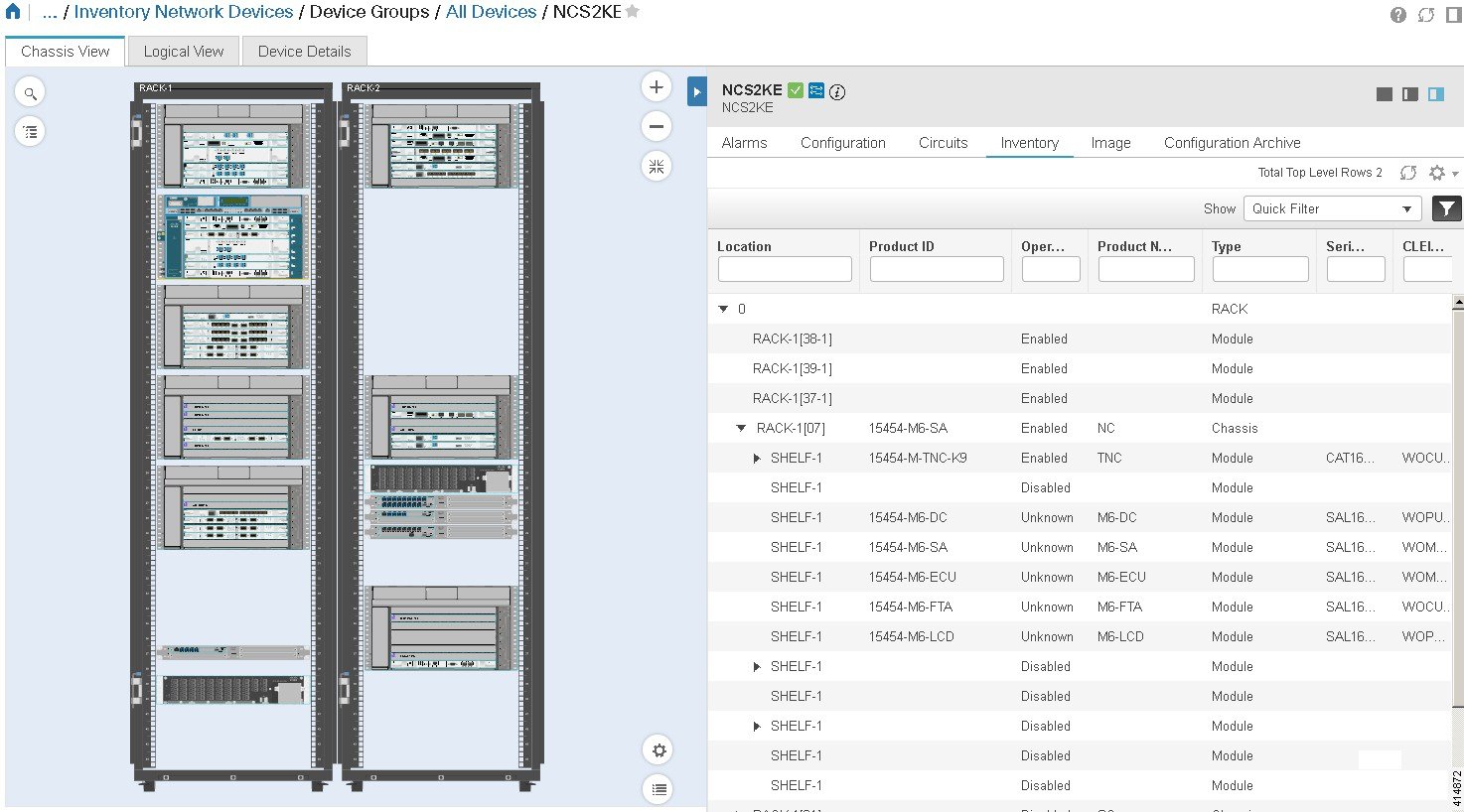
Task: Click the green reachability status icon
Action: point(796,90)
